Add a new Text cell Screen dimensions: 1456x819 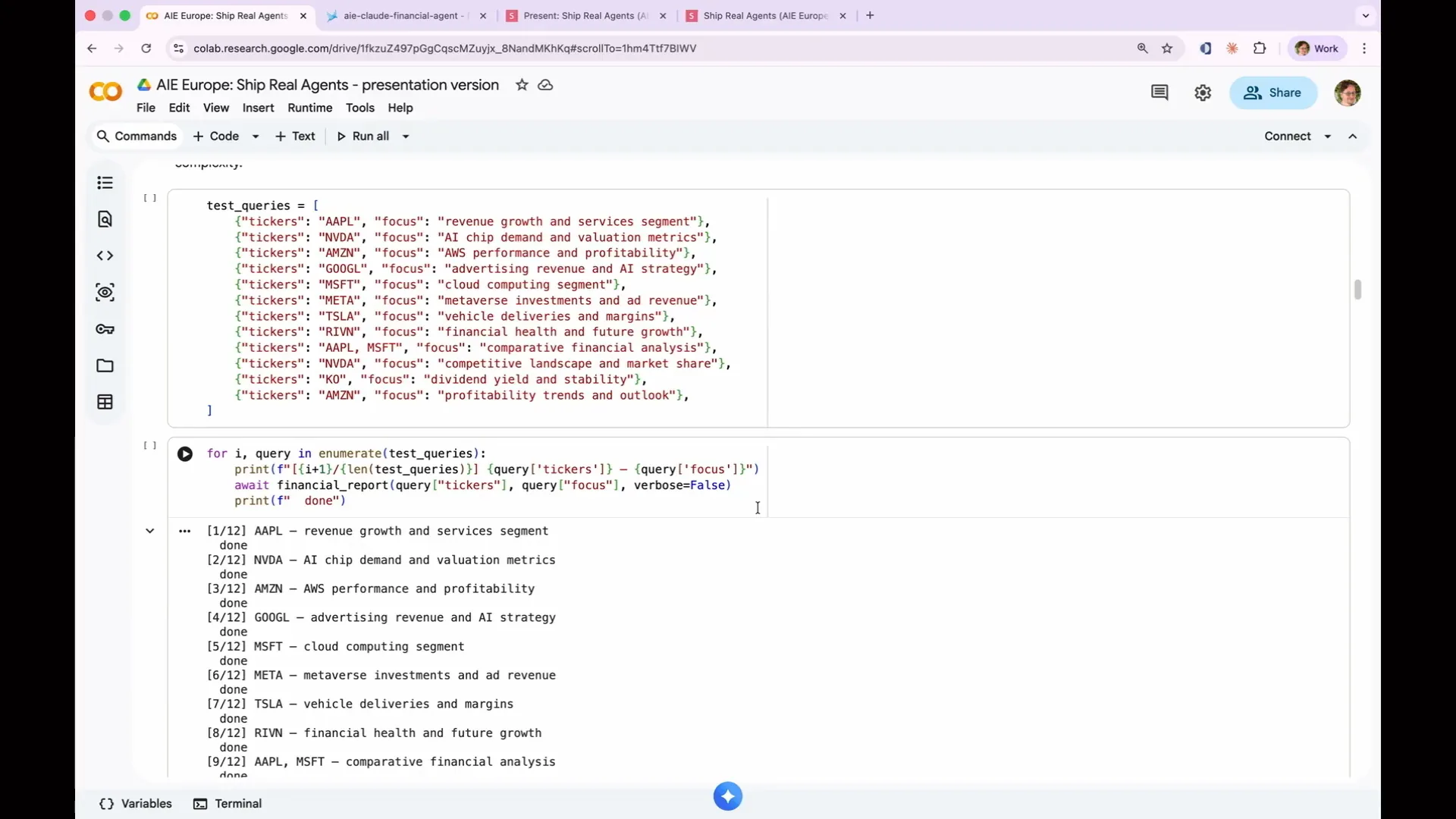pyautogui.click(x=295, y=136)
